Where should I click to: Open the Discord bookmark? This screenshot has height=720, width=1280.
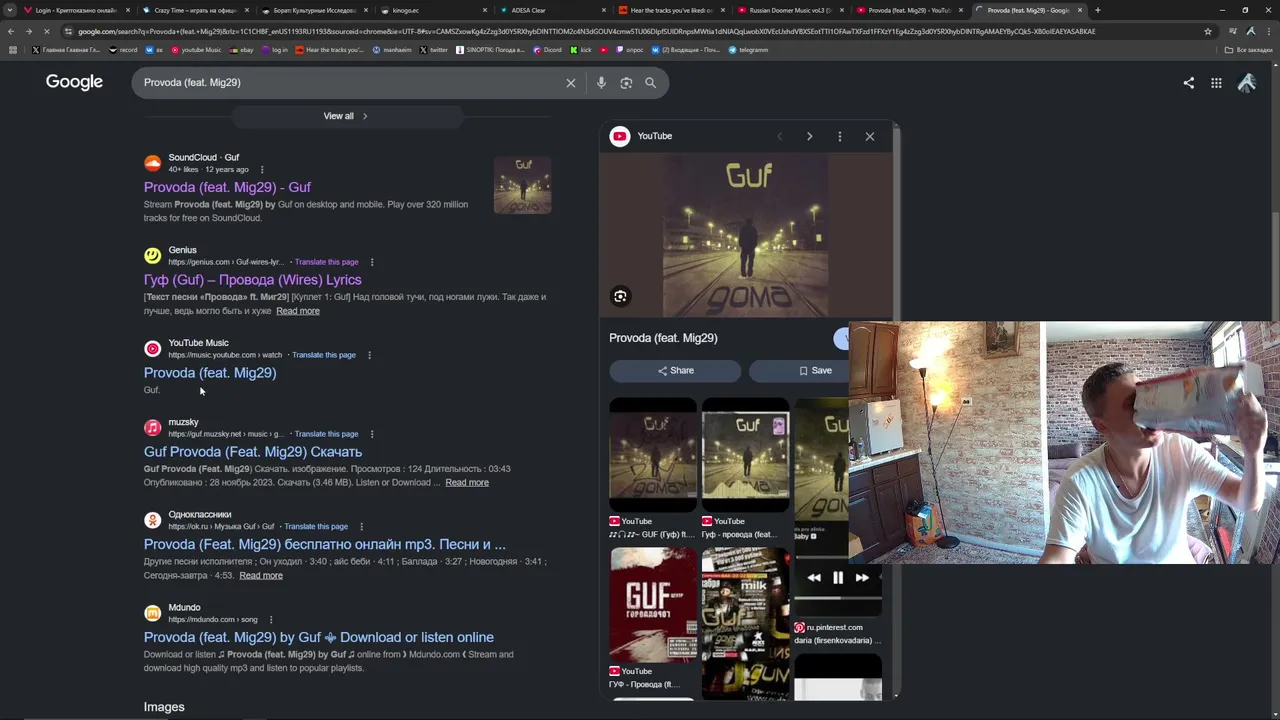(548, 50)
